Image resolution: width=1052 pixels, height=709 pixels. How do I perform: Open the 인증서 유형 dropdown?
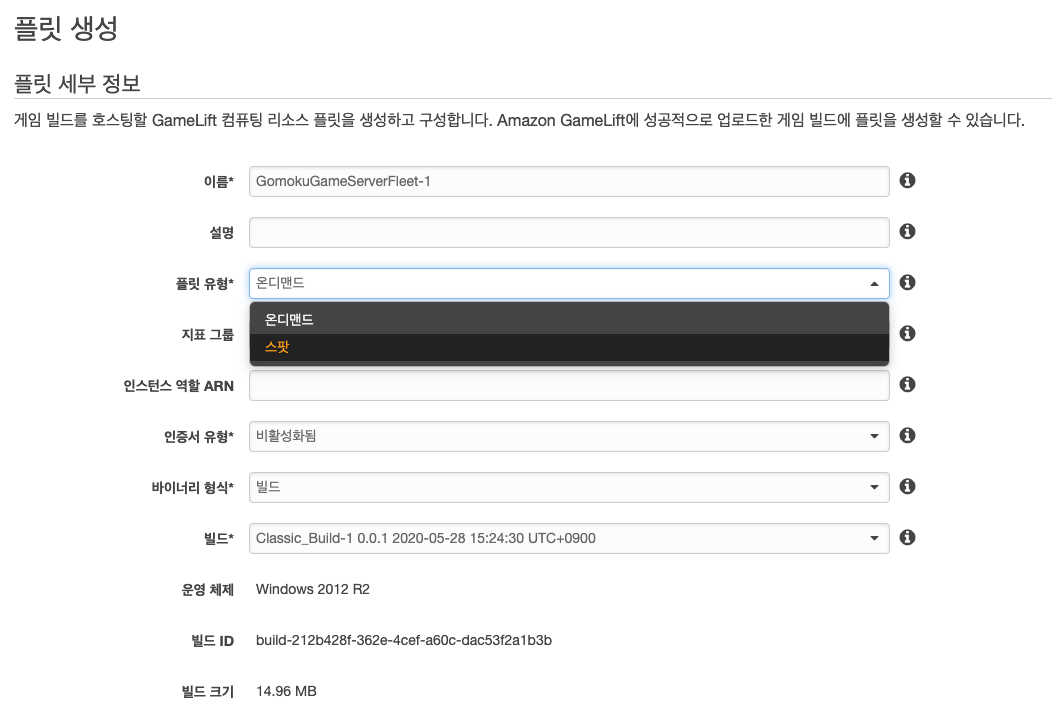click(569, 436)
